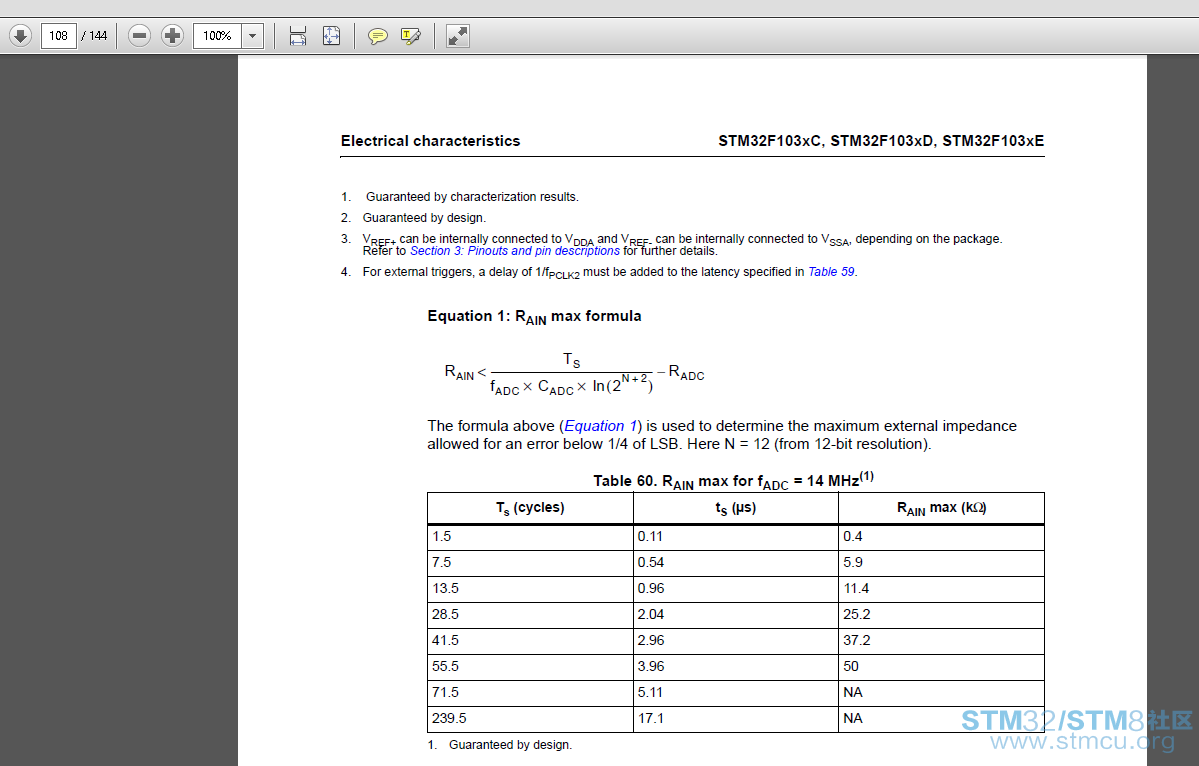Zoom out with the minus button
The height and width of the screenshot is (766, 1199).
(x=139, y=35)
